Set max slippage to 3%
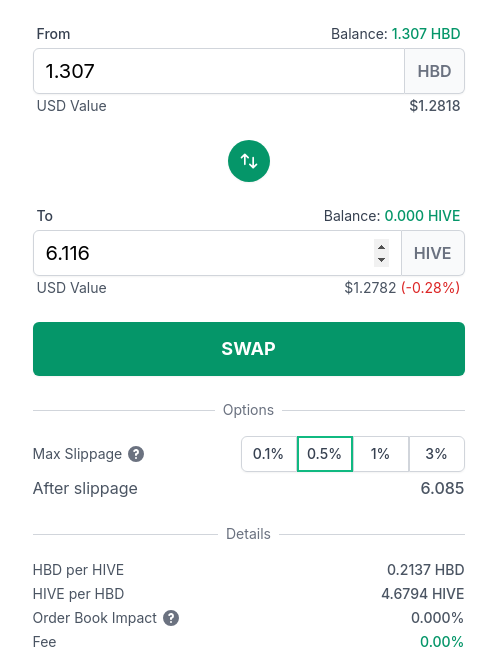Viewport: 501px width, 671px height. 436,454
